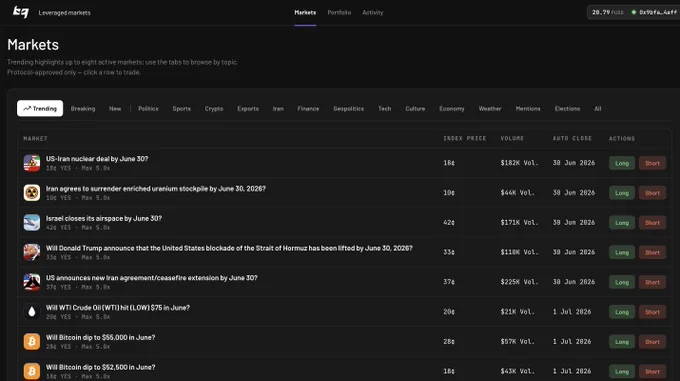Select the Mentions category tab

[x=528, y=108]
